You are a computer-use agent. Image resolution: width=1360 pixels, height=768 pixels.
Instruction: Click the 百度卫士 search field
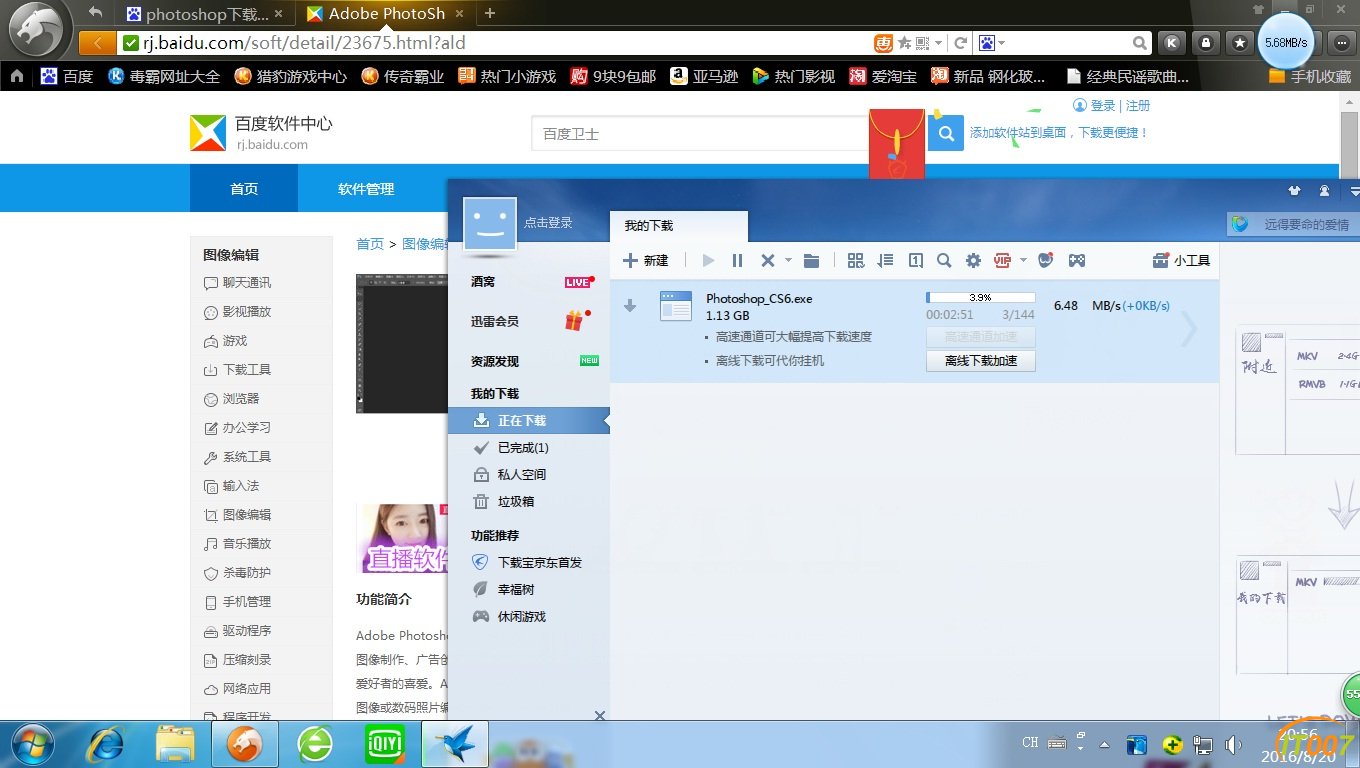point(700,133)
